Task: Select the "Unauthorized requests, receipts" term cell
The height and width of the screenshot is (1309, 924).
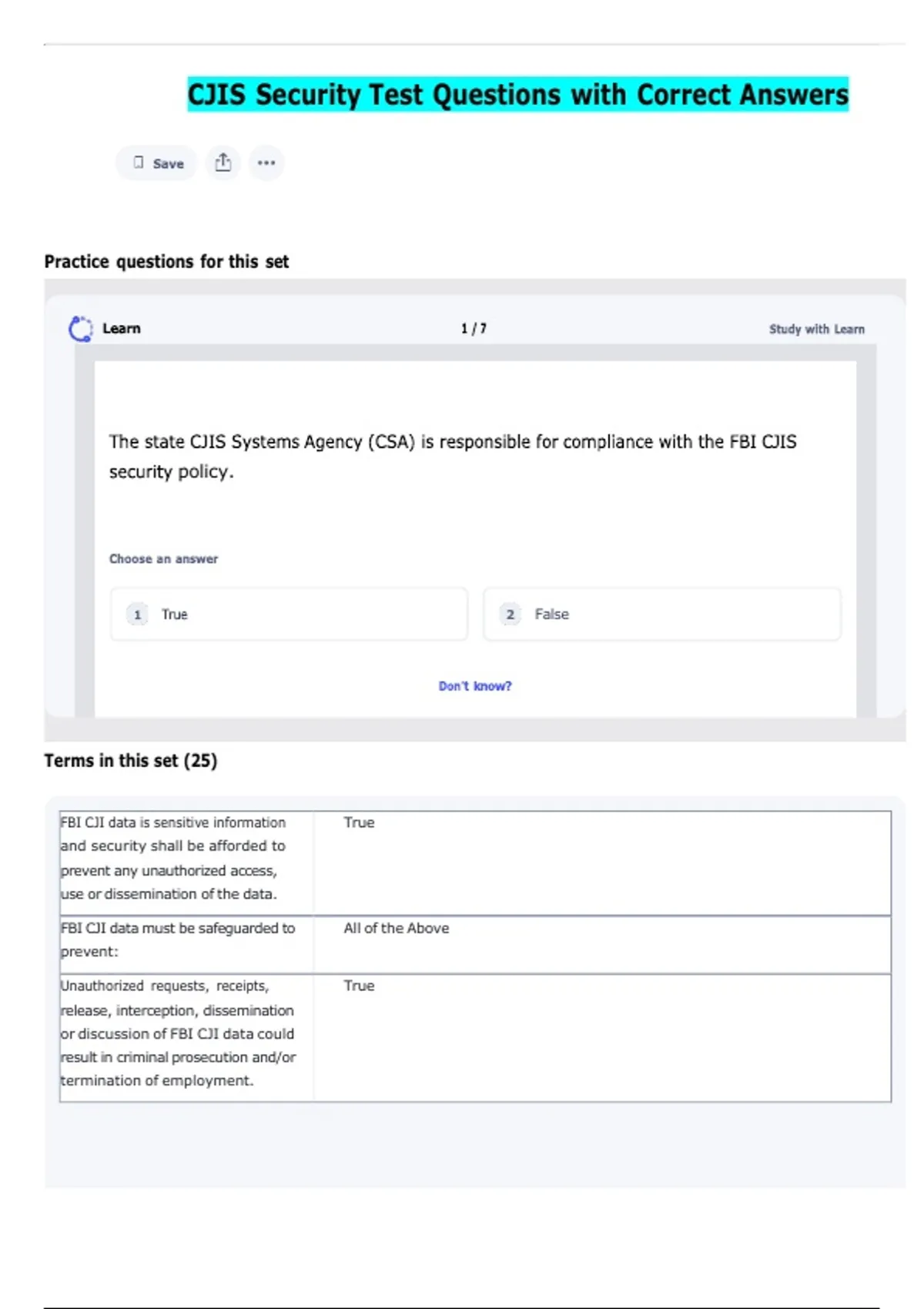Action: 178,1033
